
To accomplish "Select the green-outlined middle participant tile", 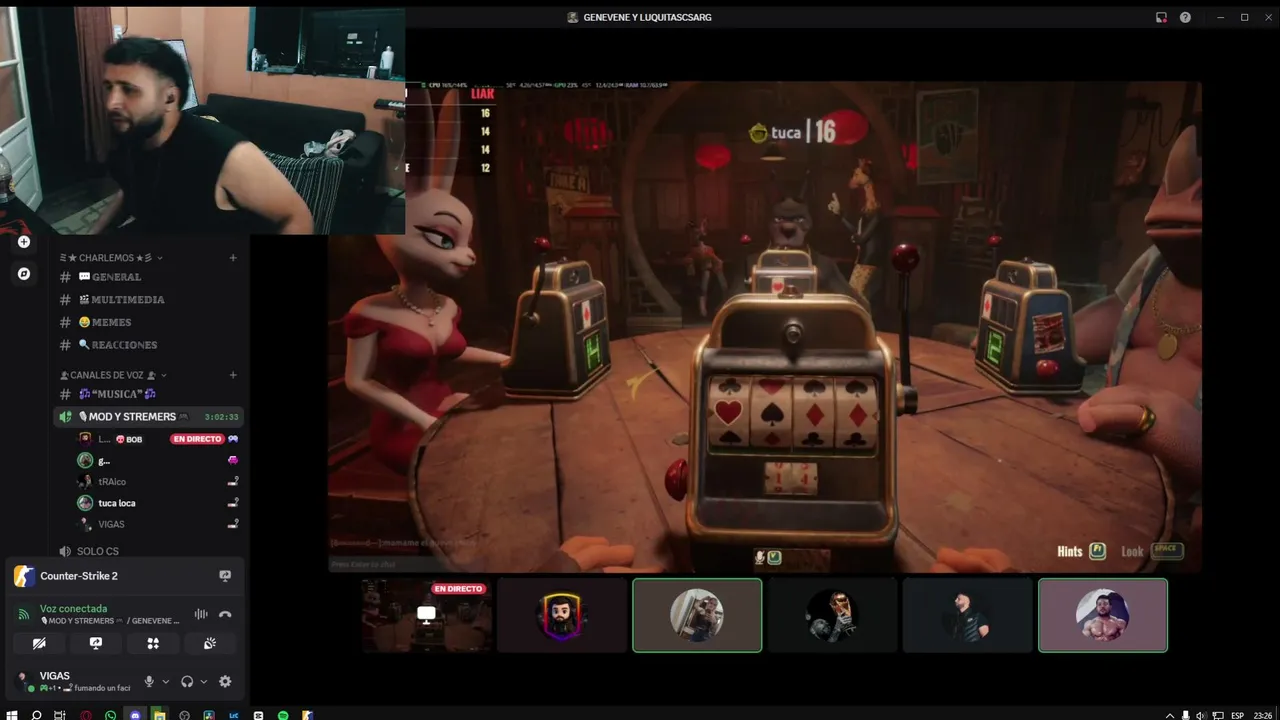I will click(697, 615).
